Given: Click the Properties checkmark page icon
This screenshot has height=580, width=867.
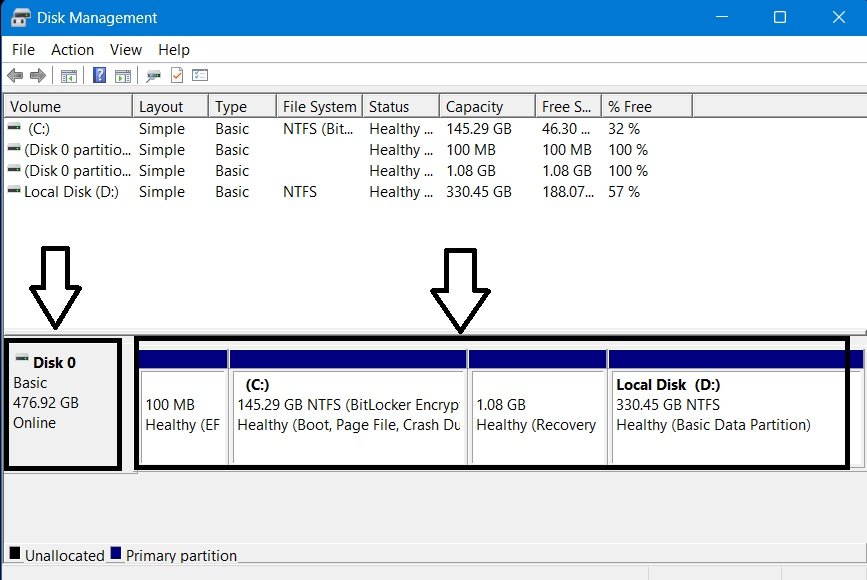Looking at the screenshot, I should (x=177, y=75).
